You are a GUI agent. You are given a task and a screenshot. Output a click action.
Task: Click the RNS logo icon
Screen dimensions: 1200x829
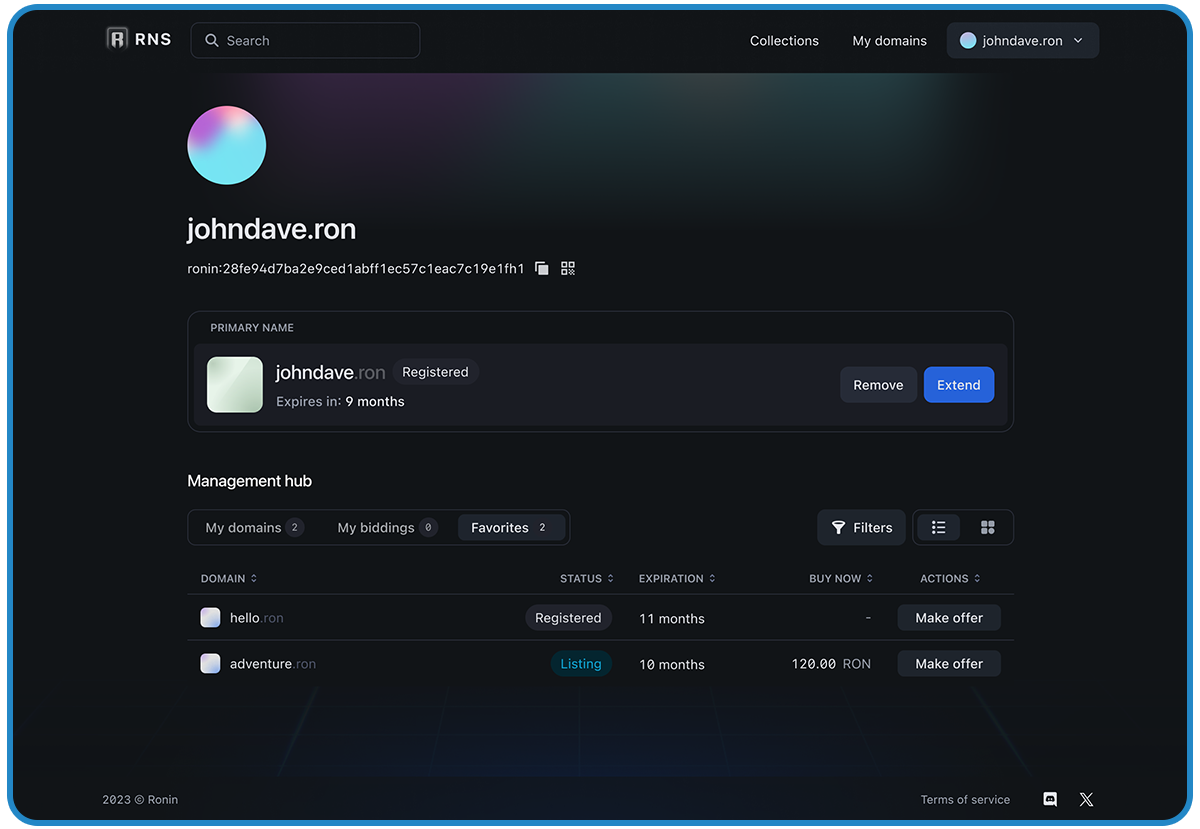pos(117,40)
